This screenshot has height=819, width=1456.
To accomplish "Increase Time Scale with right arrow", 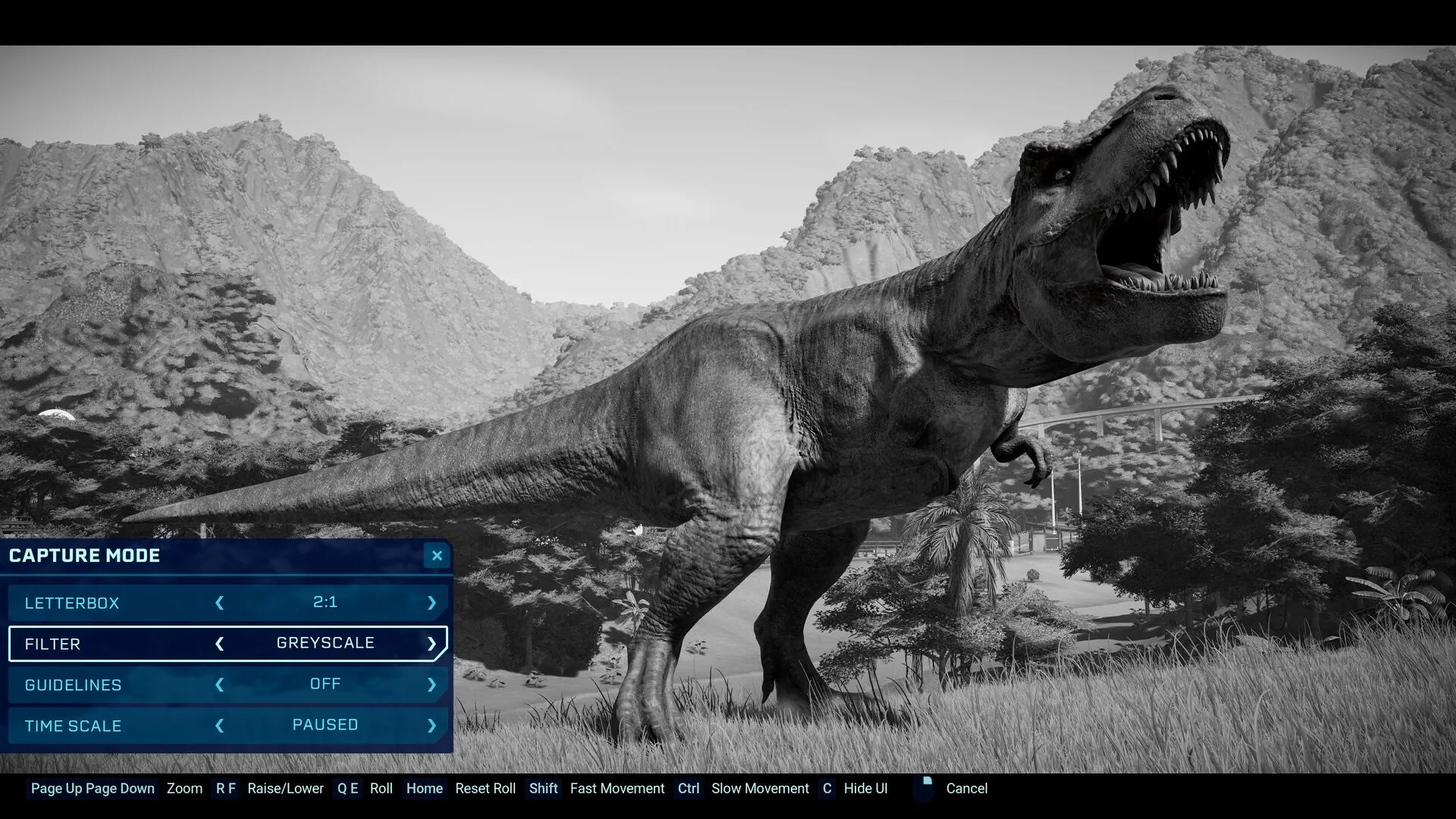I will click(431, 726).
